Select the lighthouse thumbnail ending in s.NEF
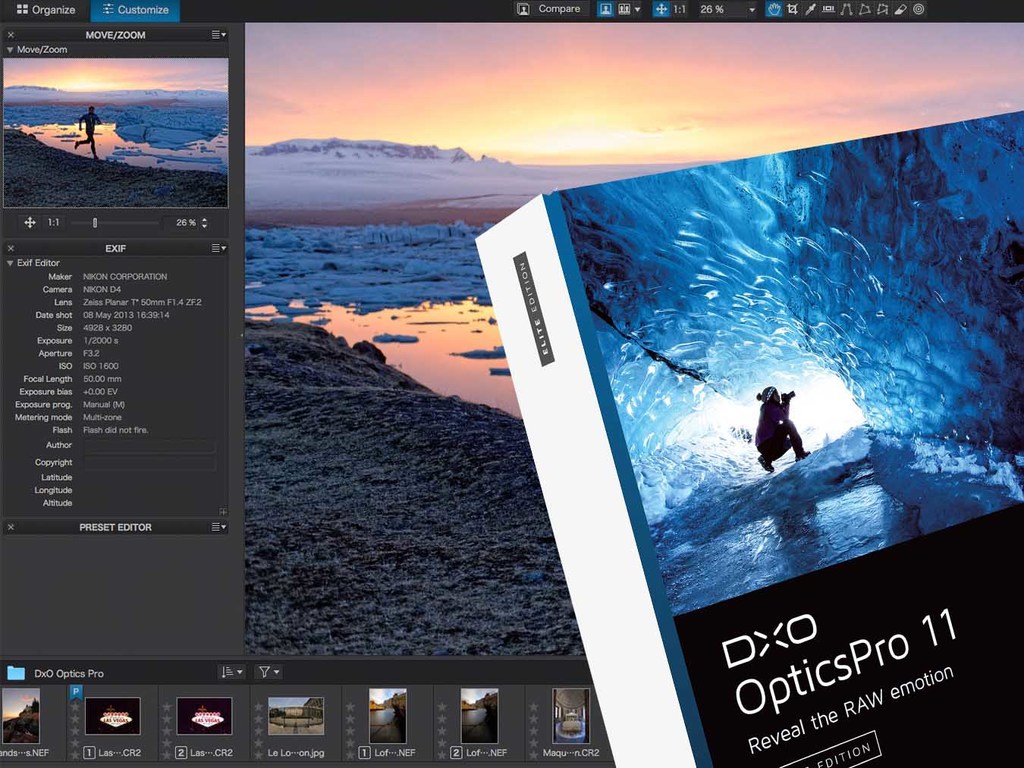Screen dimensions: 1024x768 [x=20, y=716]
